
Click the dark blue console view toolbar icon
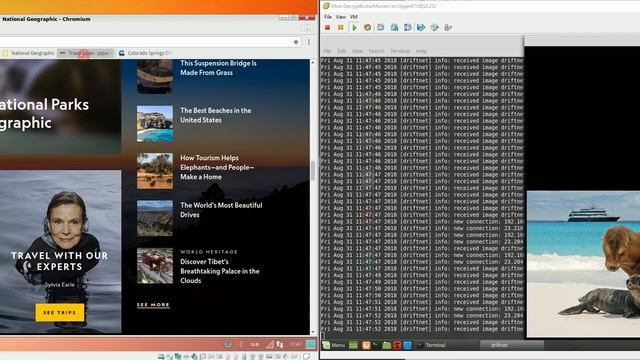pos(407,27)
